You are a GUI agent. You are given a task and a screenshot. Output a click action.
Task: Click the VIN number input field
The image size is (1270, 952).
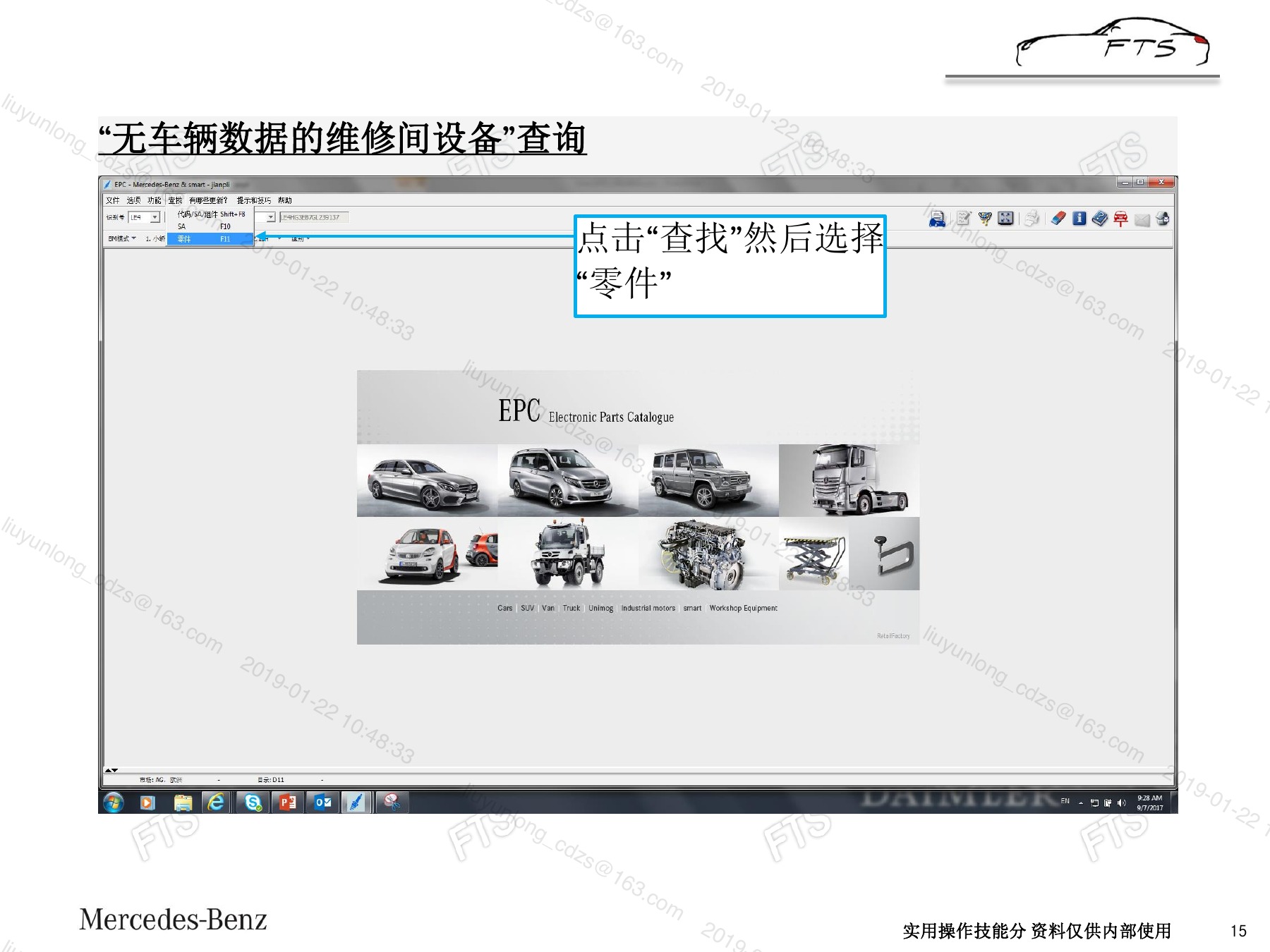pos(314,217)
